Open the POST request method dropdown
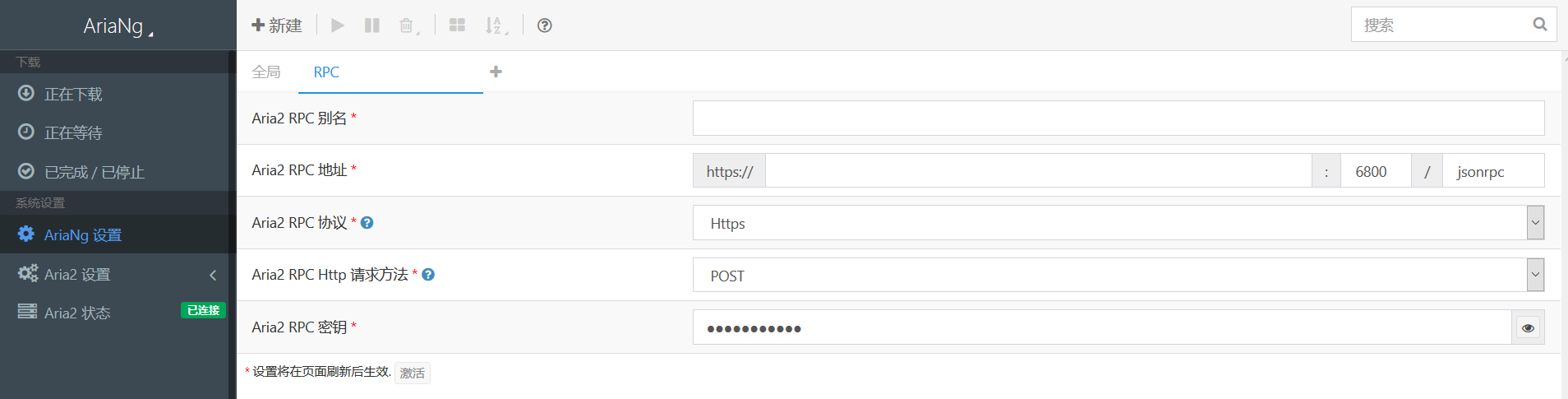The image size is (1568, 399). tap(1118, 275)
